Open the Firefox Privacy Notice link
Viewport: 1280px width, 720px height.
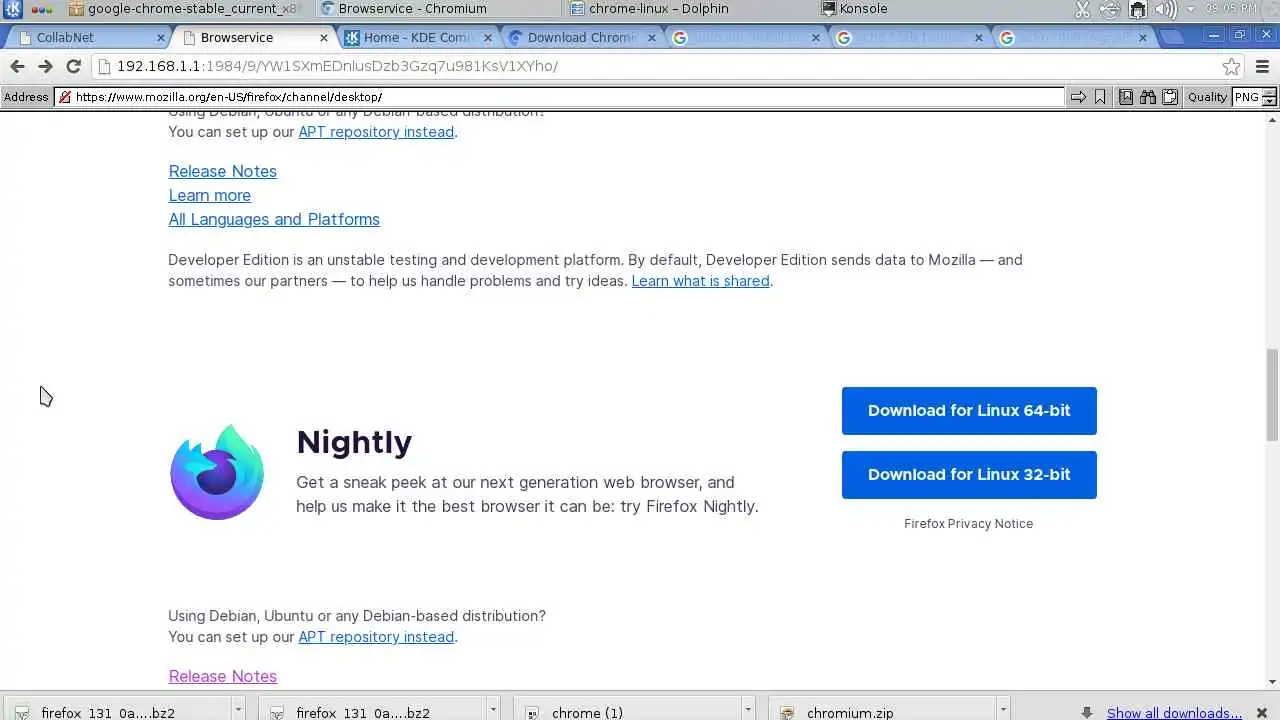tap(968, 524)
